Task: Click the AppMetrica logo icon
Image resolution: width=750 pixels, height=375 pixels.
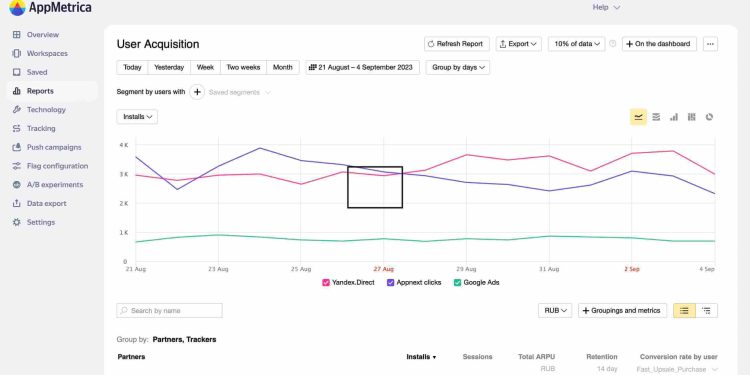Action: pos(17,8)
